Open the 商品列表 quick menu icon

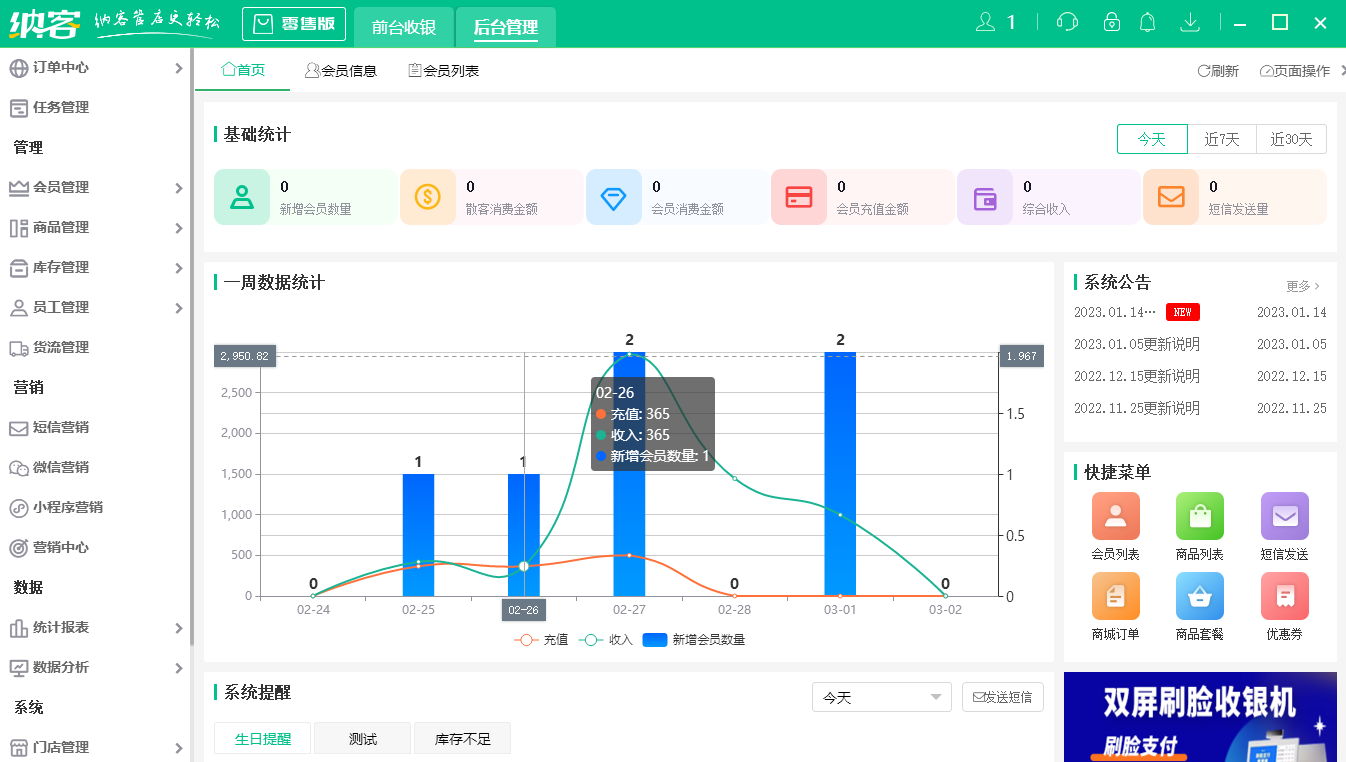point(1199,516)
